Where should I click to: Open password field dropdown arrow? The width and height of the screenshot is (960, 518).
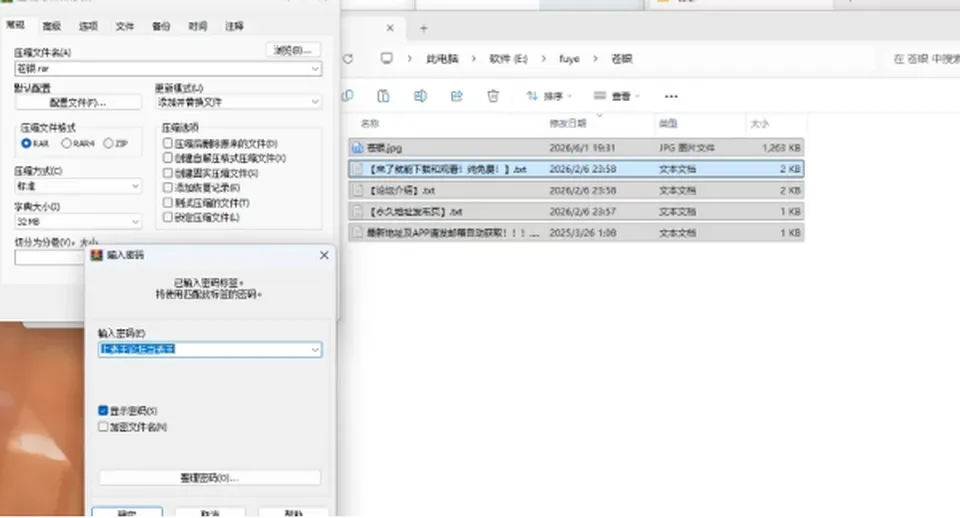(x=315, y=350)
